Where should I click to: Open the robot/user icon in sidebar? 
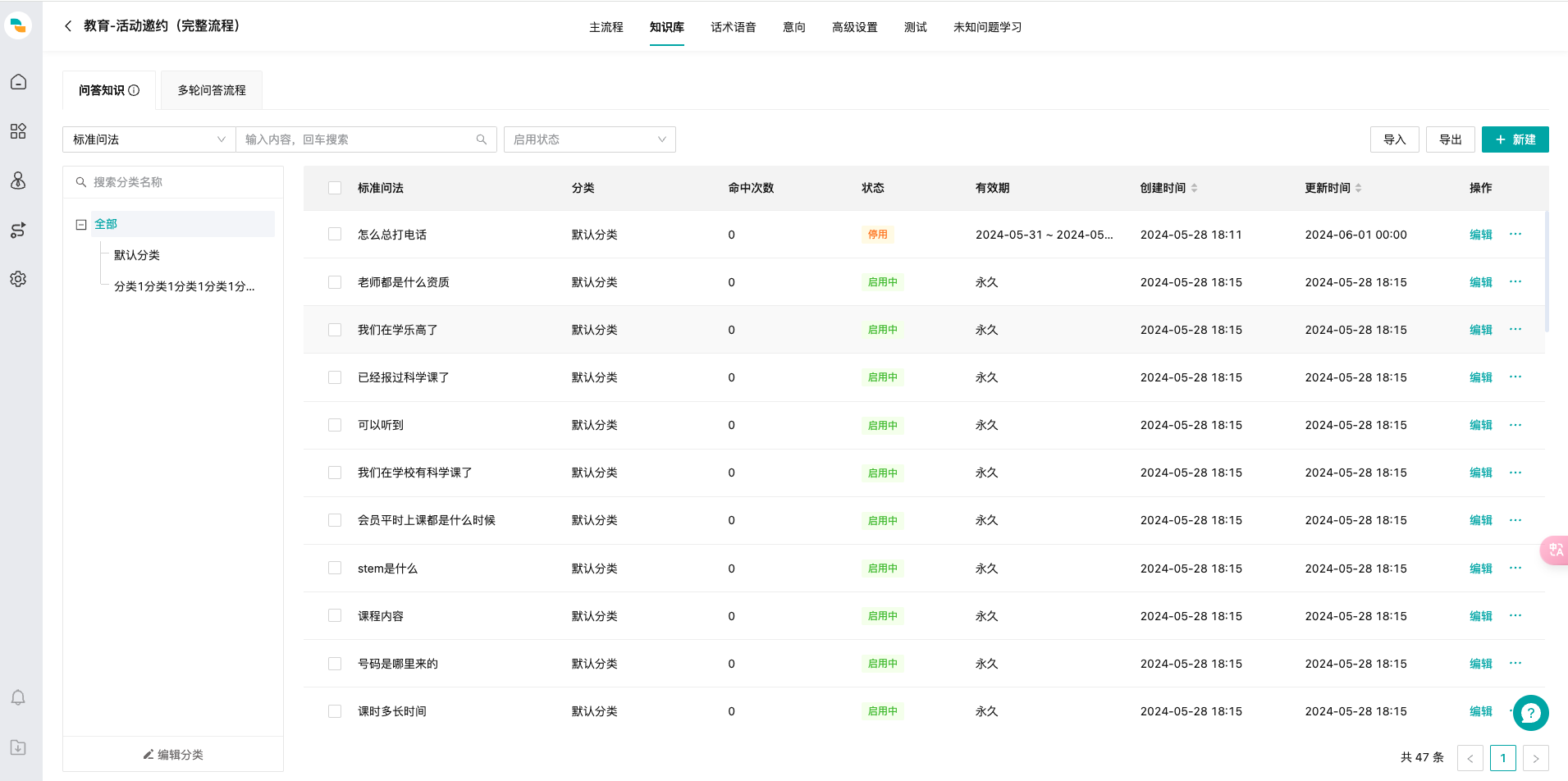coord(18,180)
